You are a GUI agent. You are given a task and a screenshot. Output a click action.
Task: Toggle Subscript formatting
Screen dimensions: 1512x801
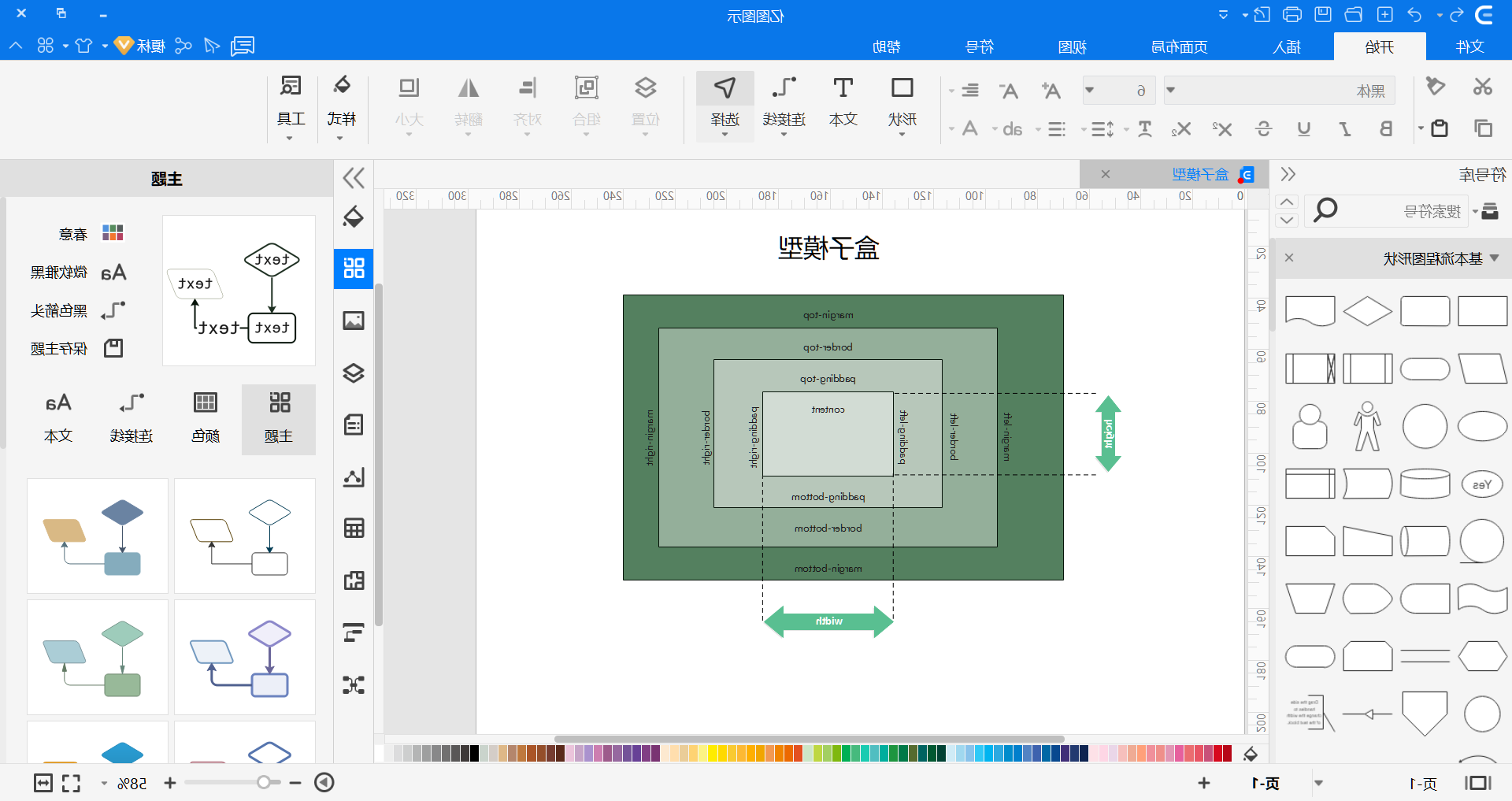pyautogui.click(x=1180, y=128)
